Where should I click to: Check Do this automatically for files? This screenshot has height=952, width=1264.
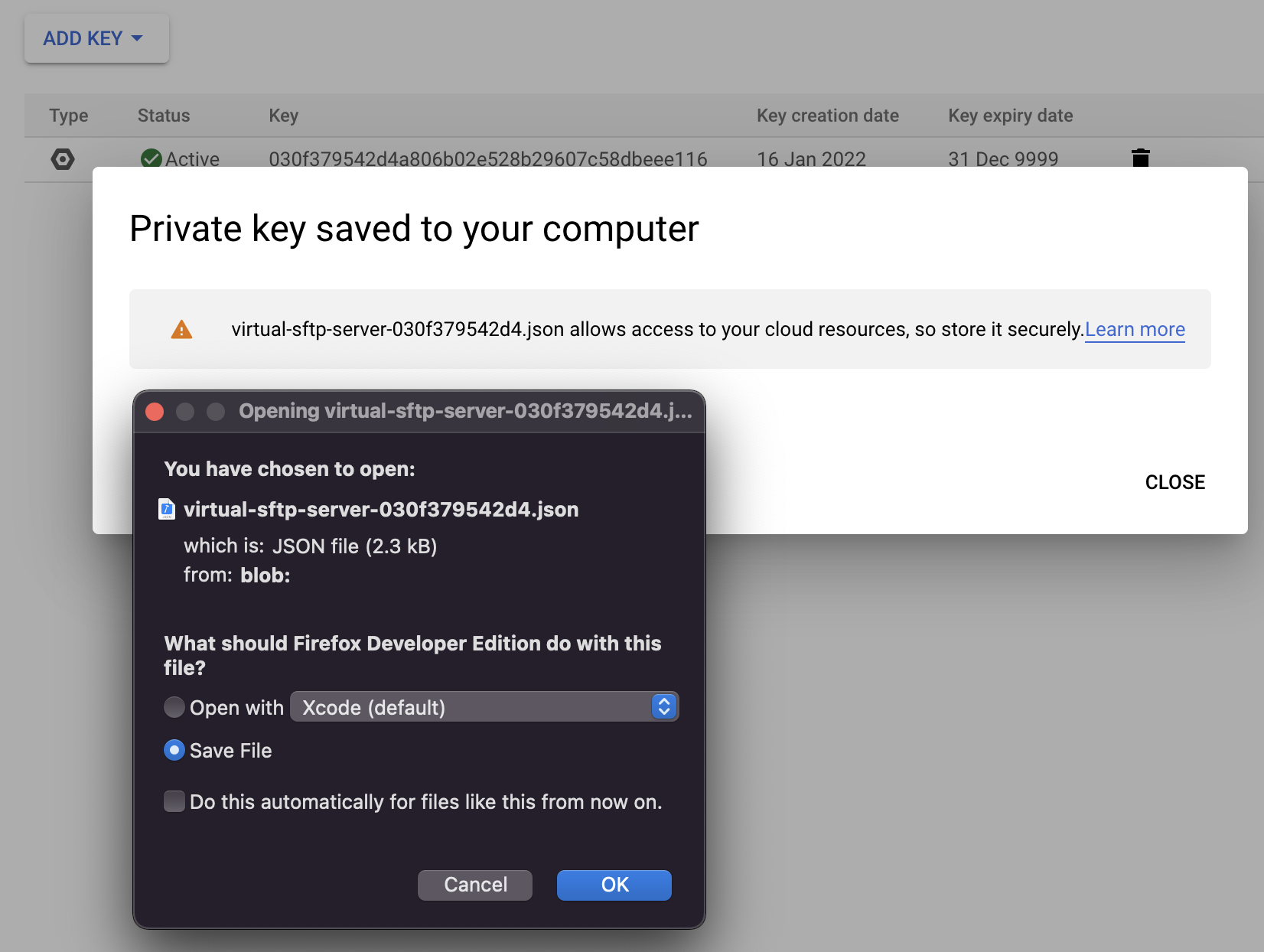[174, 801]
